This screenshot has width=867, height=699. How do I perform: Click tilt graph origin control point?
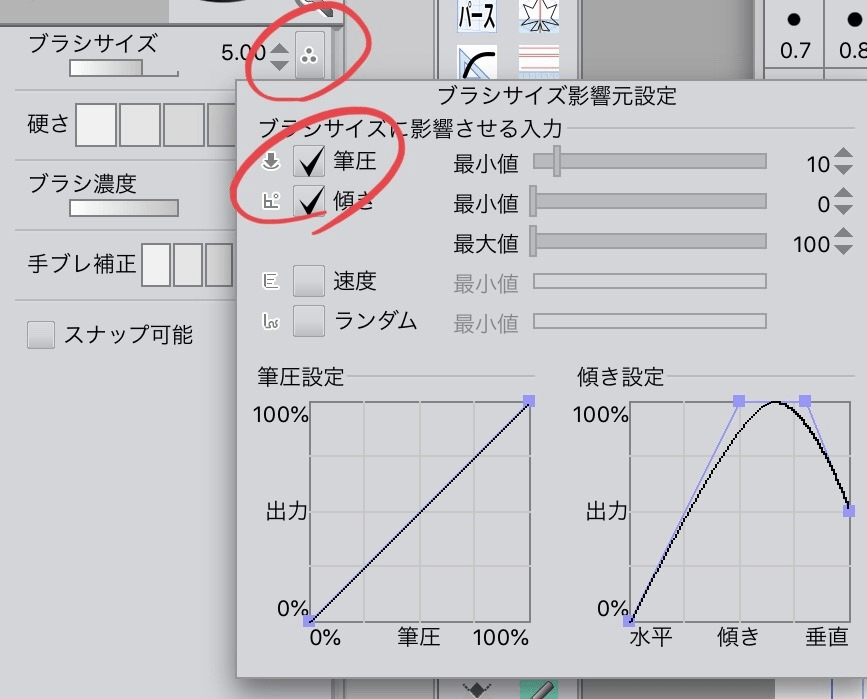(629, 621)
